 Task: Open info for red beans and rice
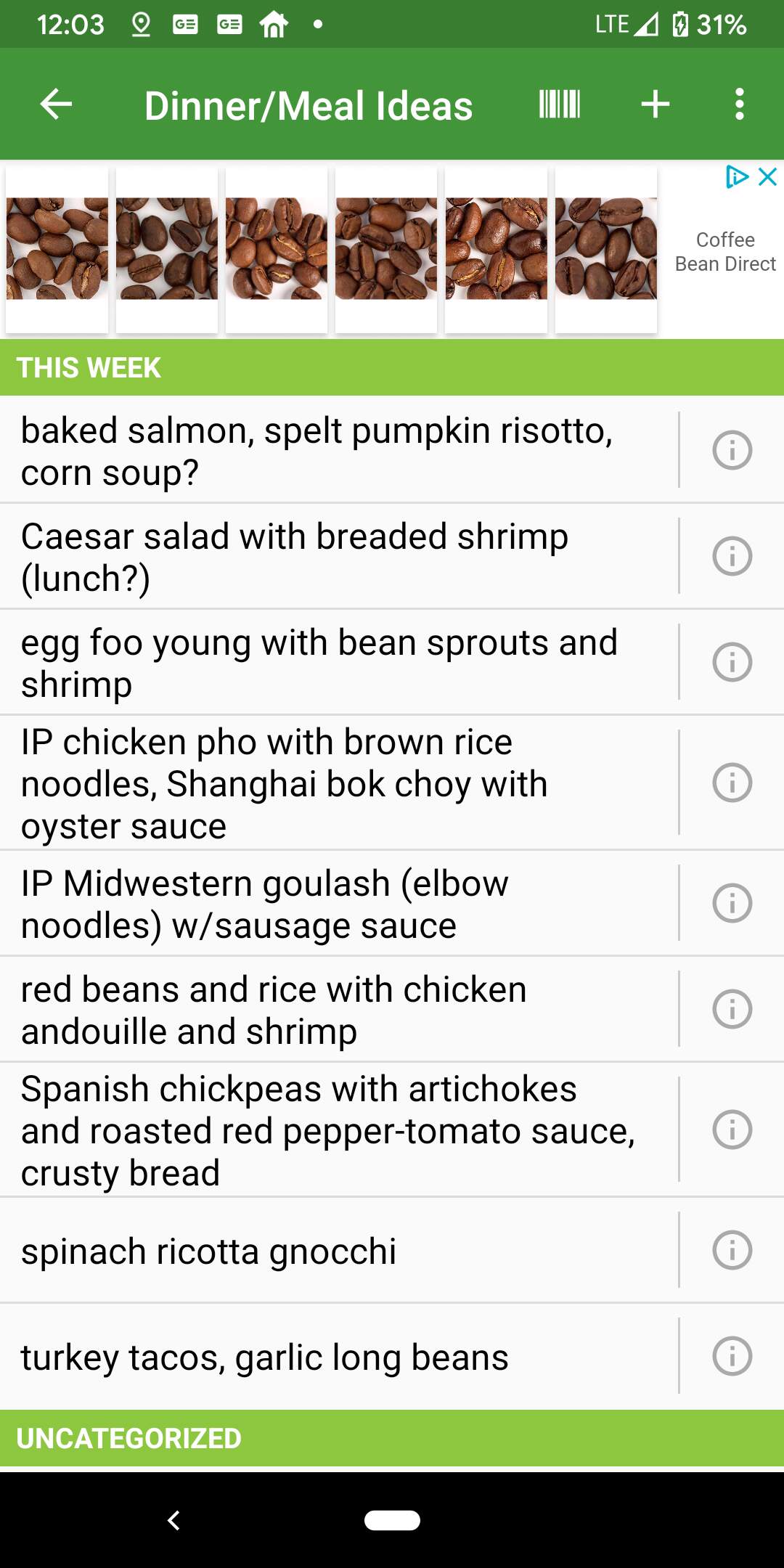click(732, 1009)
